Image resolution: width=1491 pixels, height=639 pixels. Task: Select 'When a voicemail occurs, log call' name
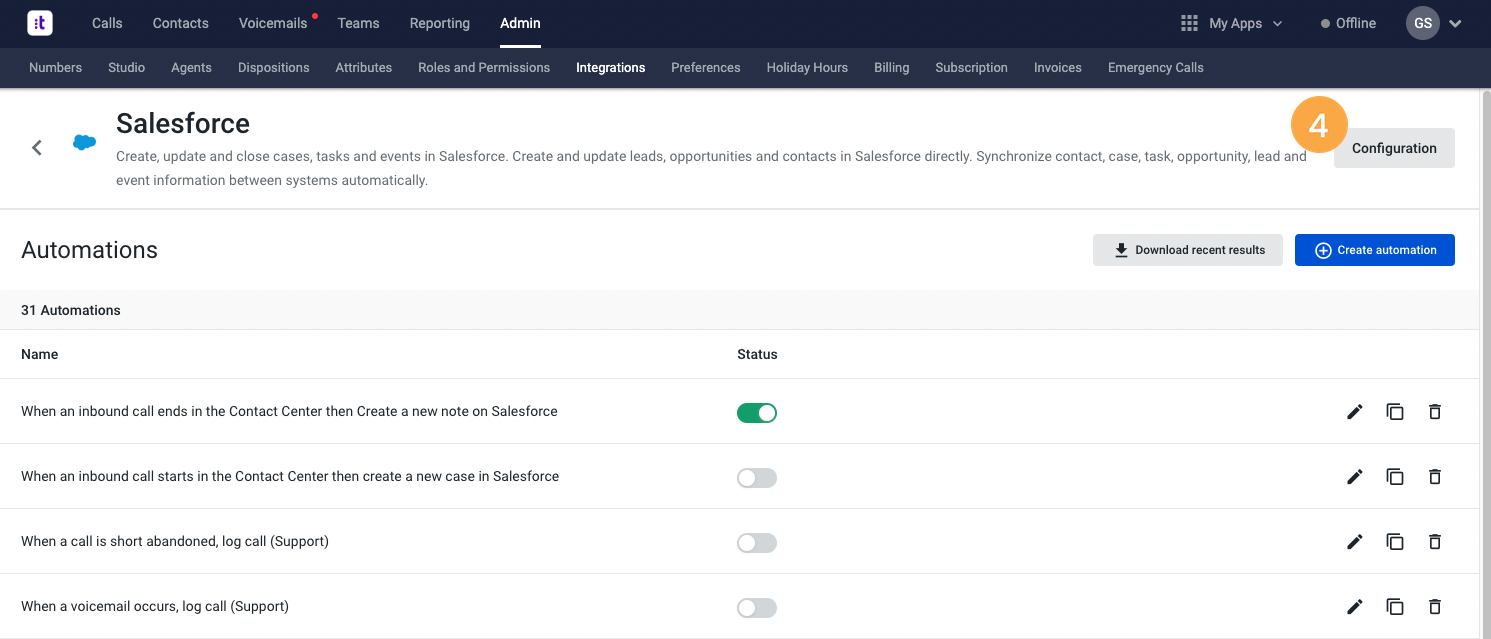(x=155, y=606)
